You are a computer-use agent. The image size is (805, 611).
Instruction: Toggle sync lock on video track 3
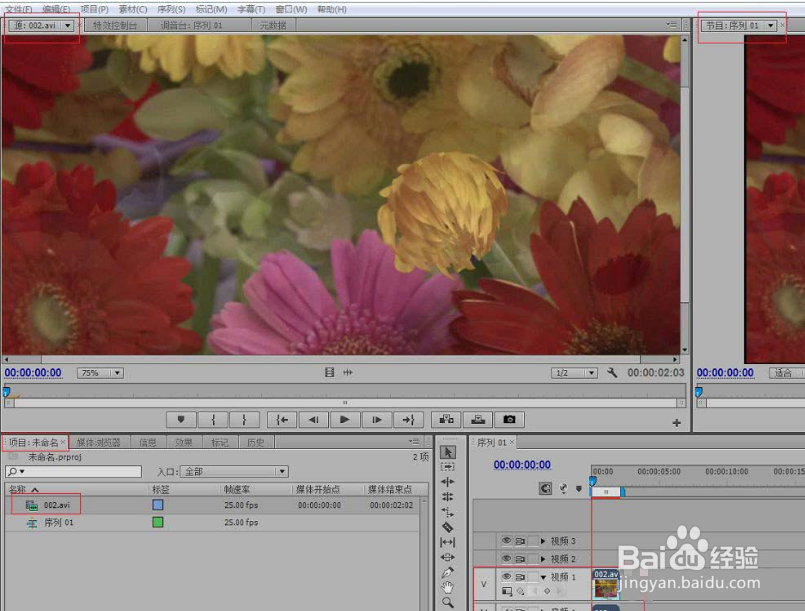click(x=520, y=541)
